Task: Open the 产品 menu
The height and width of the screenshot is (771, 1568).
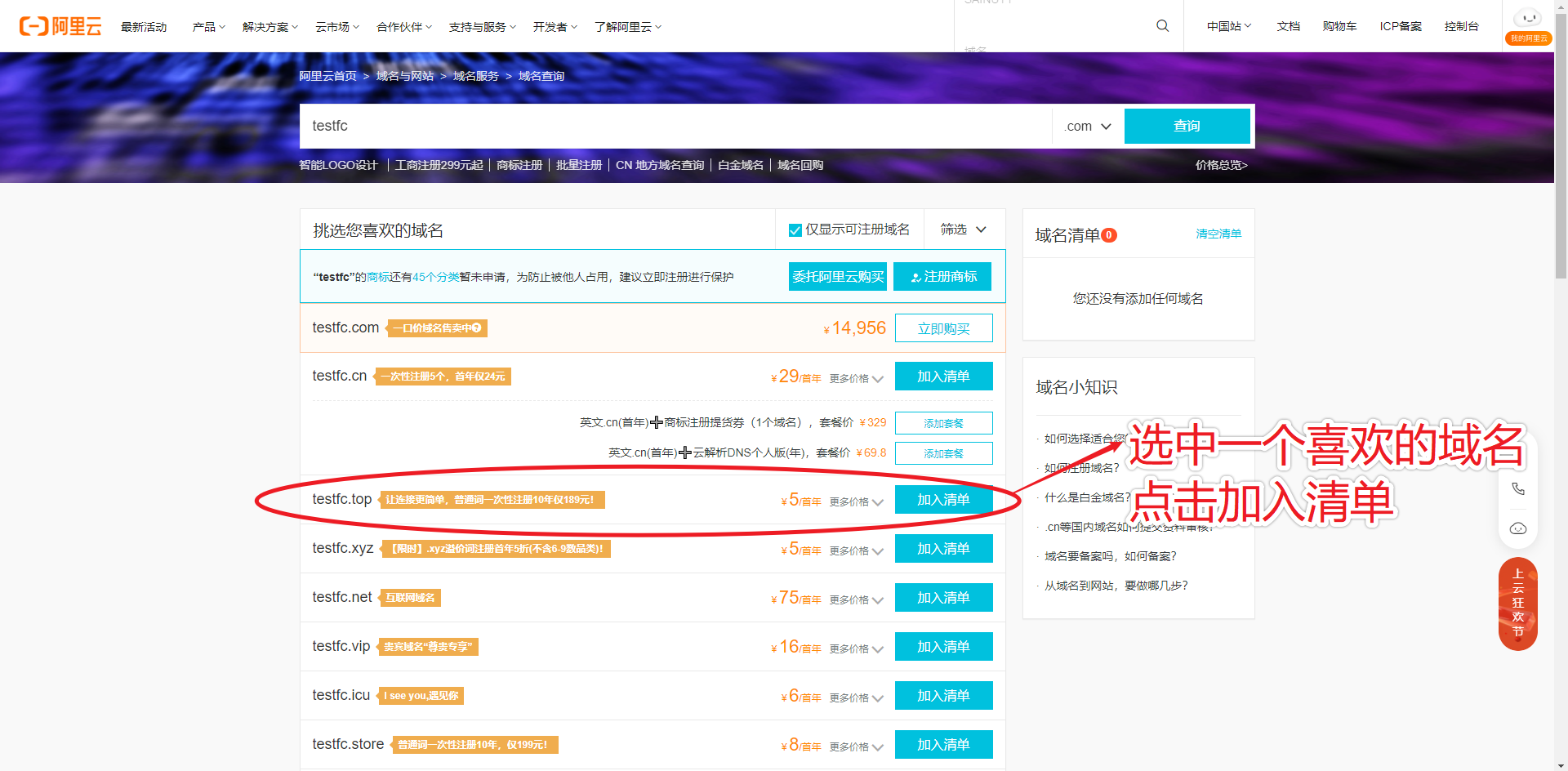Action: point(208,27)
